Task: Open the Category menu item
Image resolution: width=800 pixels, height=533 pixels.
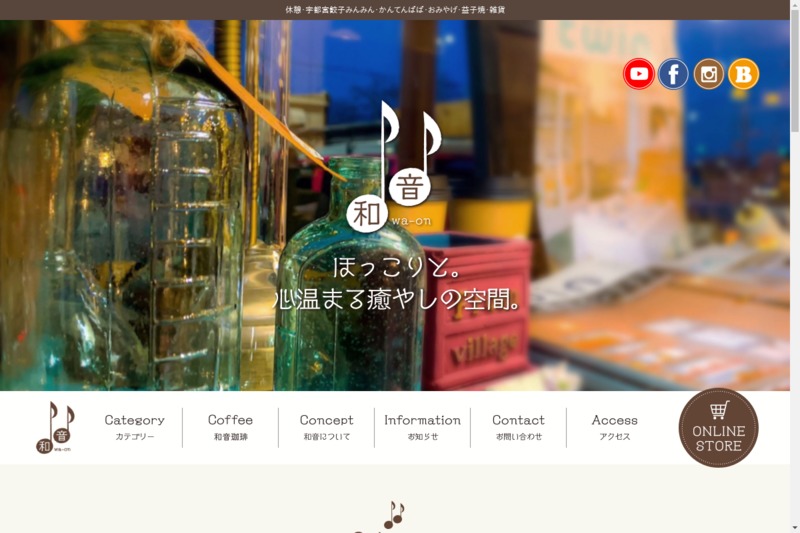Action: 135,427
